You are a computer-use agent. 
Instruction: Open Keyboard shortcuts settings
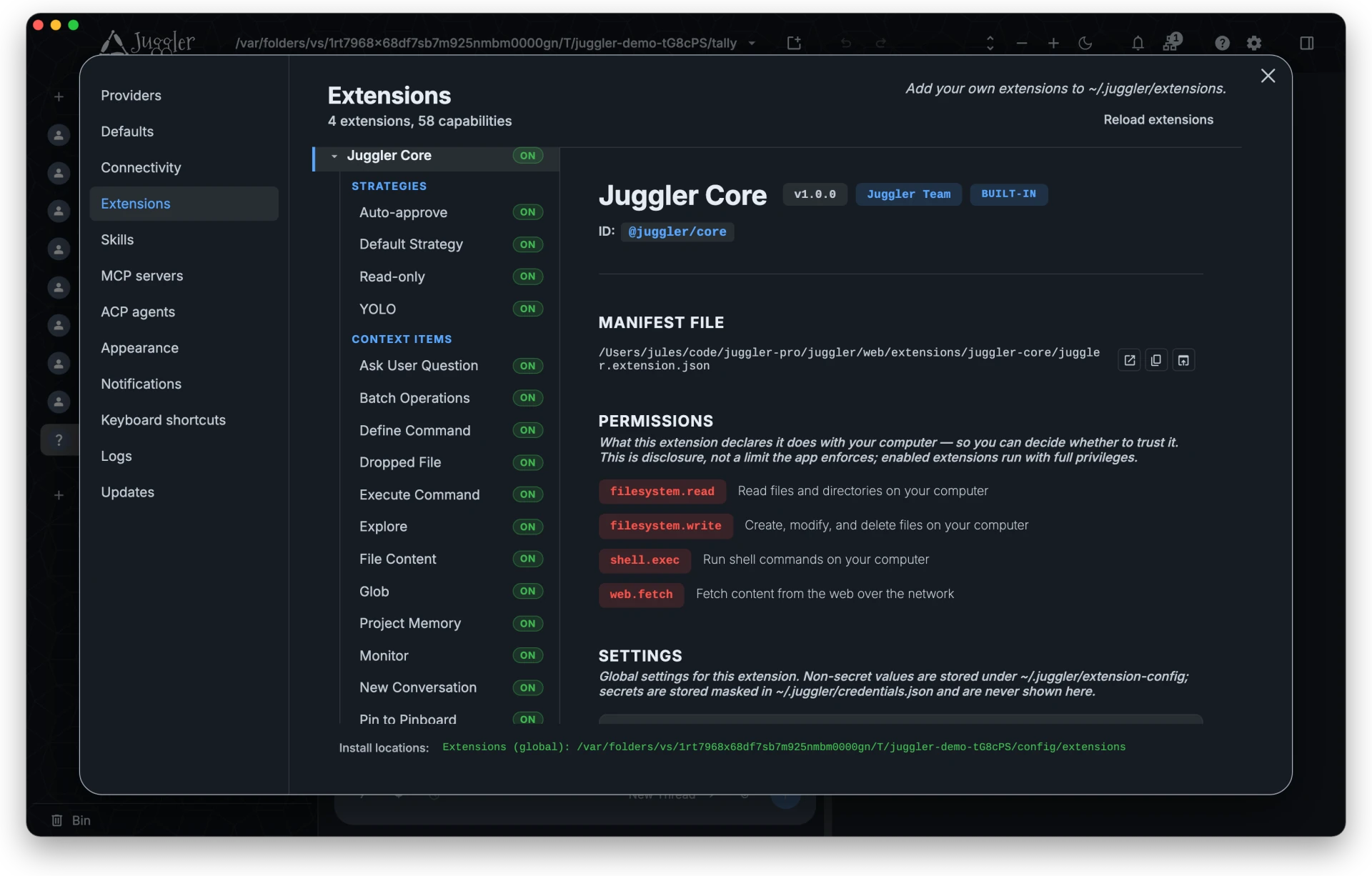coord(184,420)
